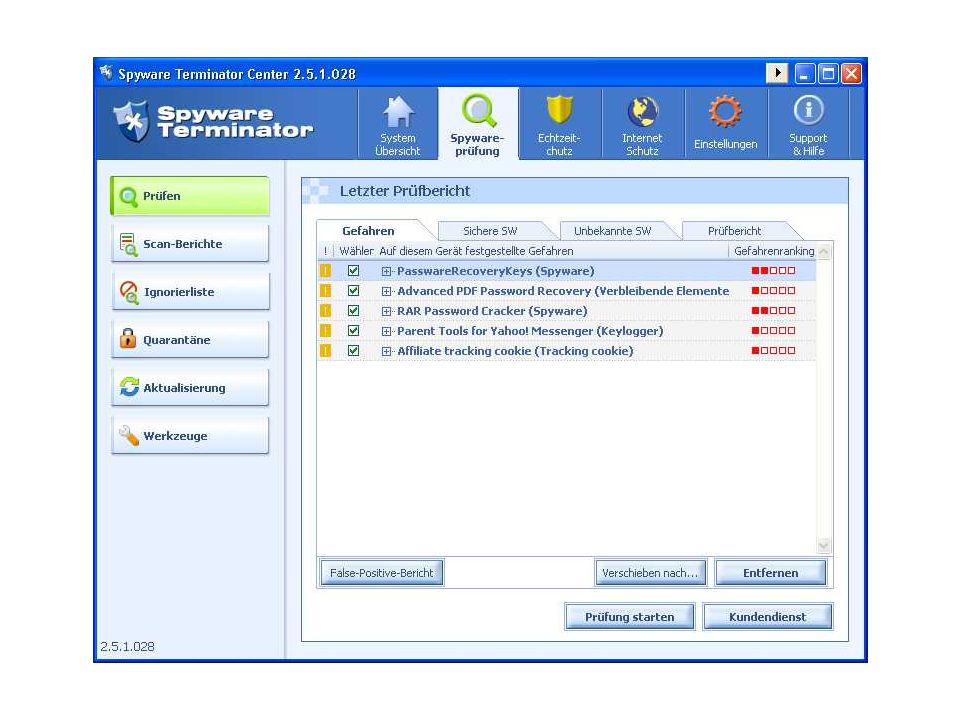Open the Einstellungen gear icon
This screenshot has height=720, width=960.
pos(725,112)
